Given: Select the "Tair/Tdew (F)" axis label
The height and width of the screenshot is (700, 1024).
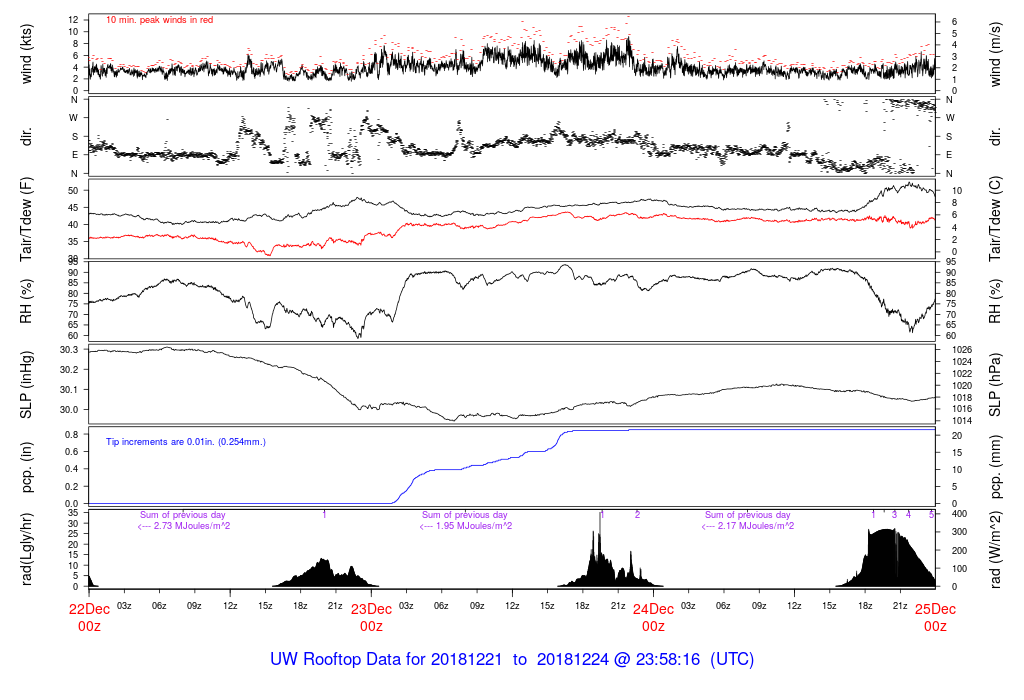Looking at the screenshot, I should pos(26,219).
